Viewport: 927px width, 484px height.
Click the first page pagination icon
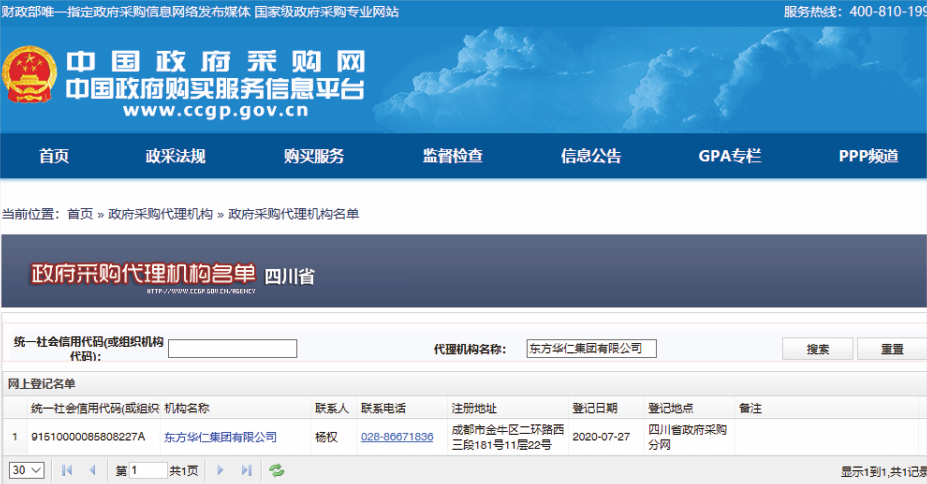[x=68, y=470]
